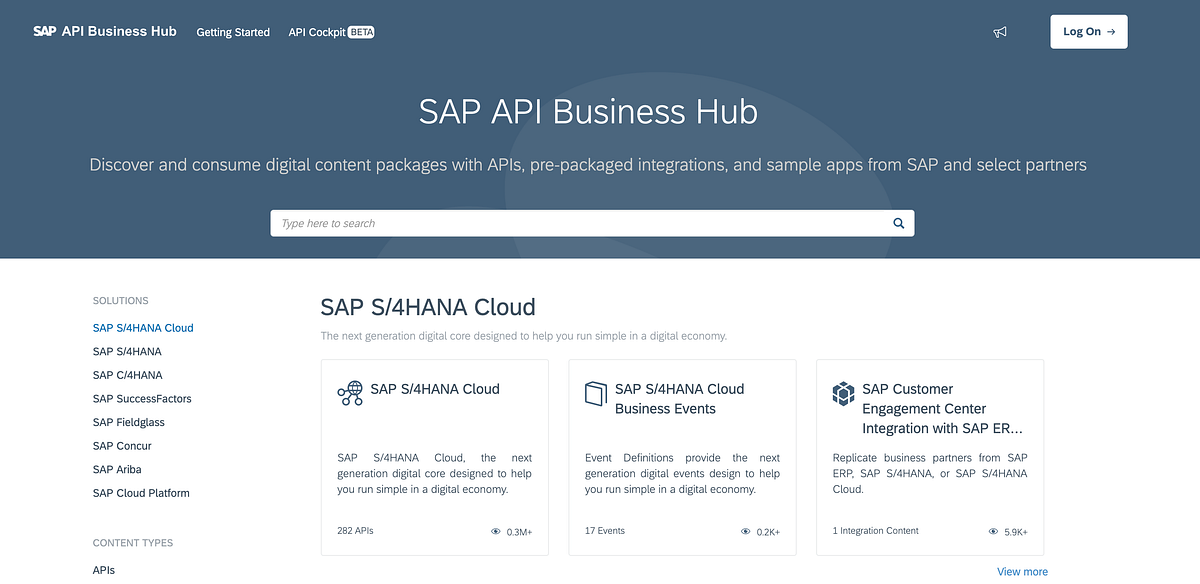The height and width of the screenshot is (584, 1200).
Task: Click the eye icon next to 5.9K+ views
Action: [992, 531]
